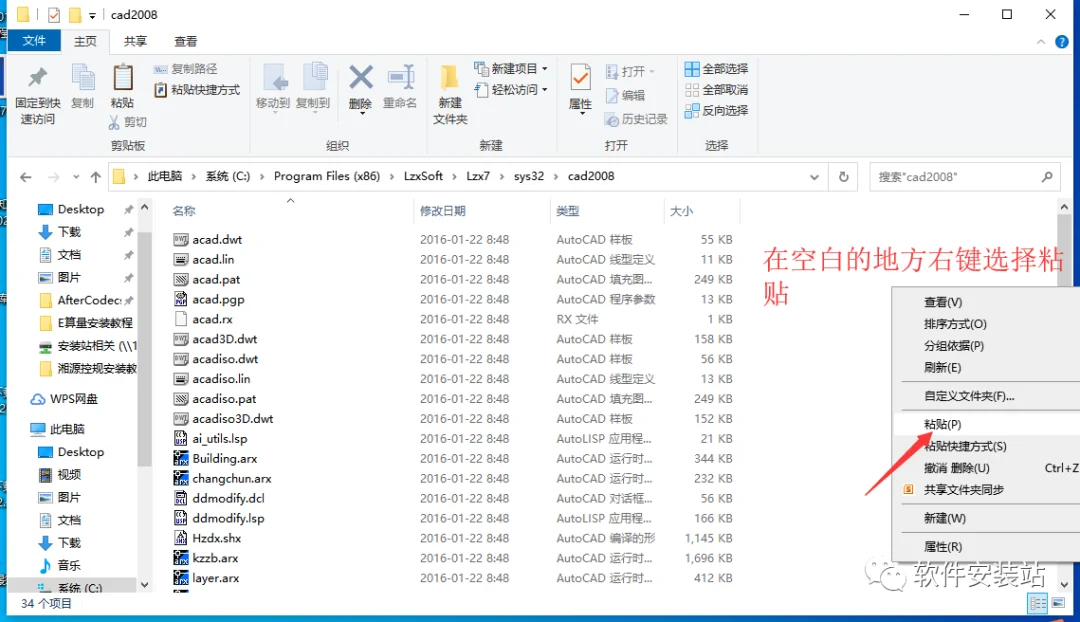Screen dimensions: 1080x622
Task: Choose Refresh (刷新(E)) in context menu
Action: click(x=942, y=367)
